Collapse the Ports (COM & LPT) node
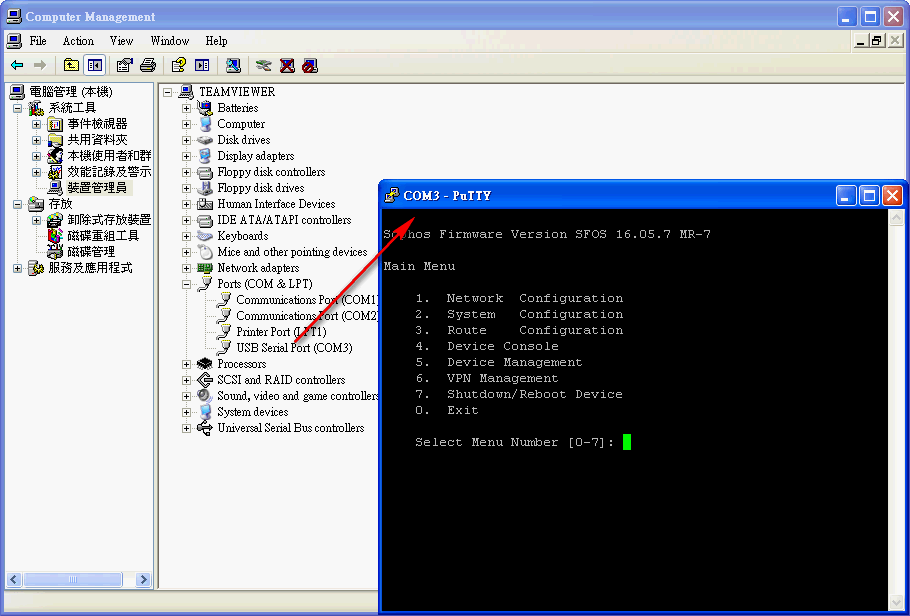The width and height of the screenshot is (910, 616). click(186, 284)
